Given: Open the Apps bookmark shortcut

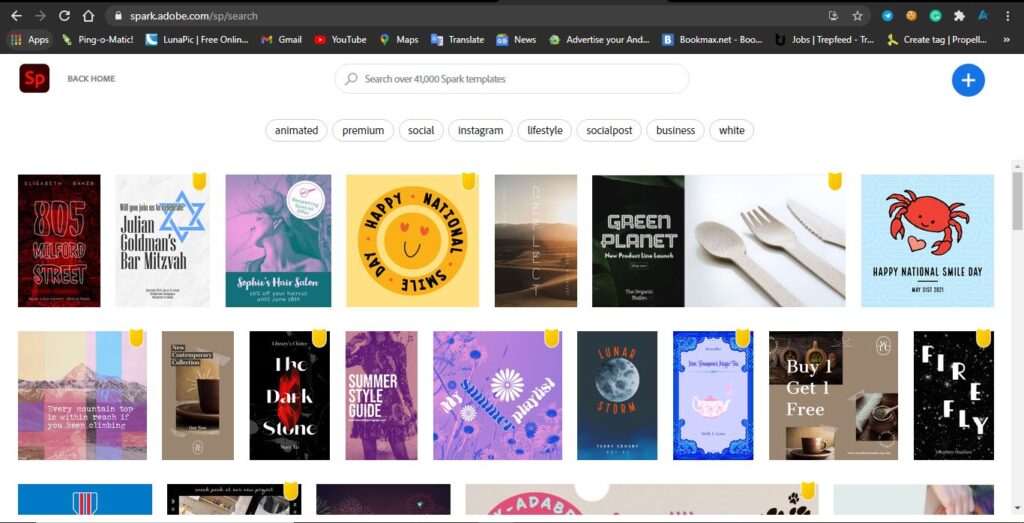Looking at the screenshot, I should point(30,39).
